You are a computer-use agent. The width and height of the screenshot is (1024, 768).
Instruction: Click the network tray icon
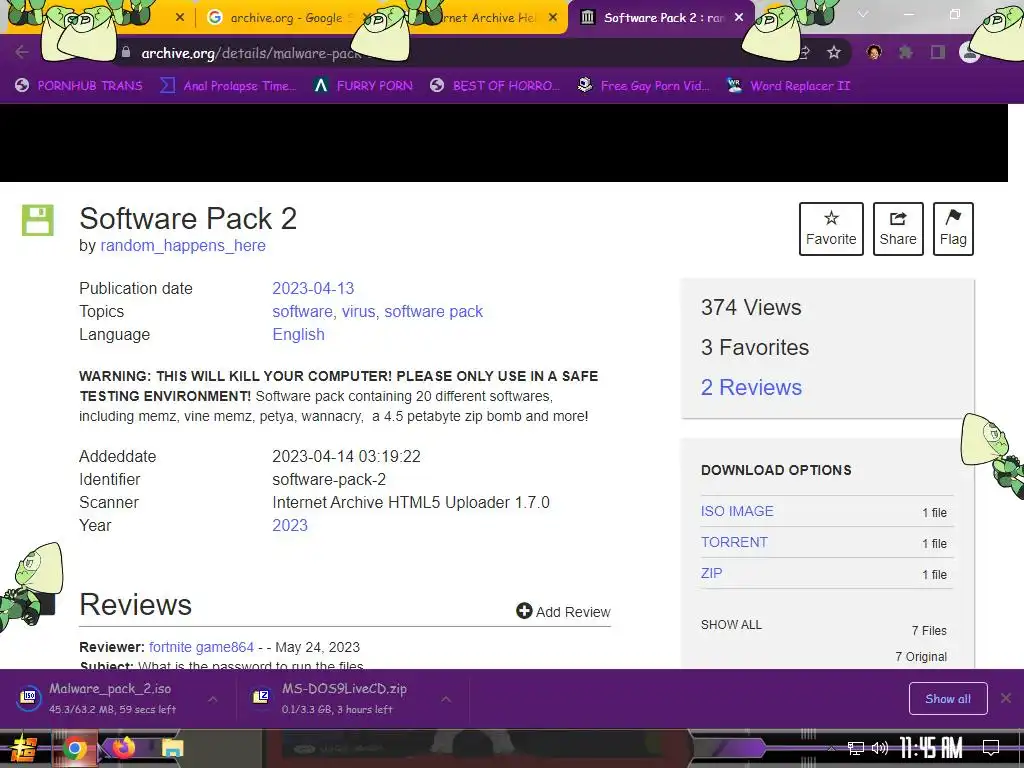[855, 748]
